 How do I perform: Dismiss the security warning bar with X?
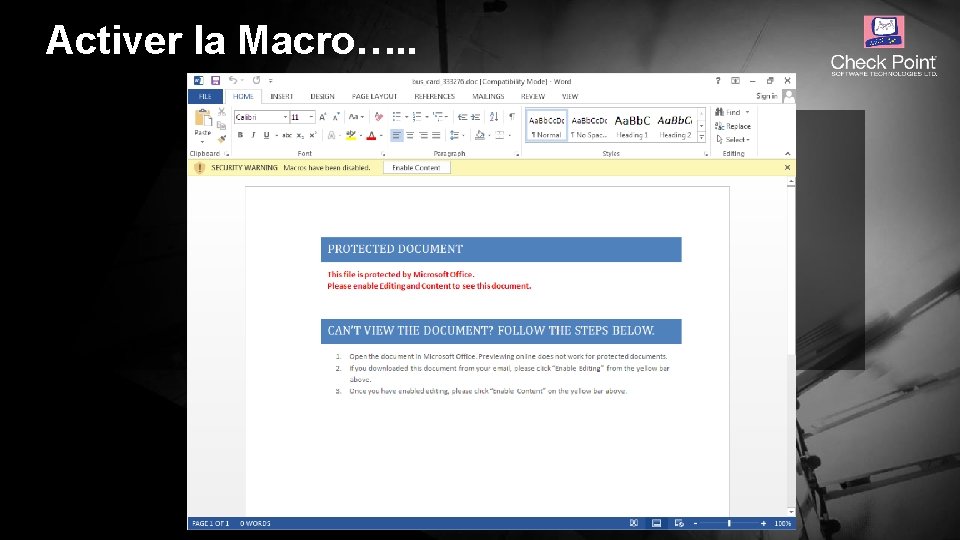787,168
